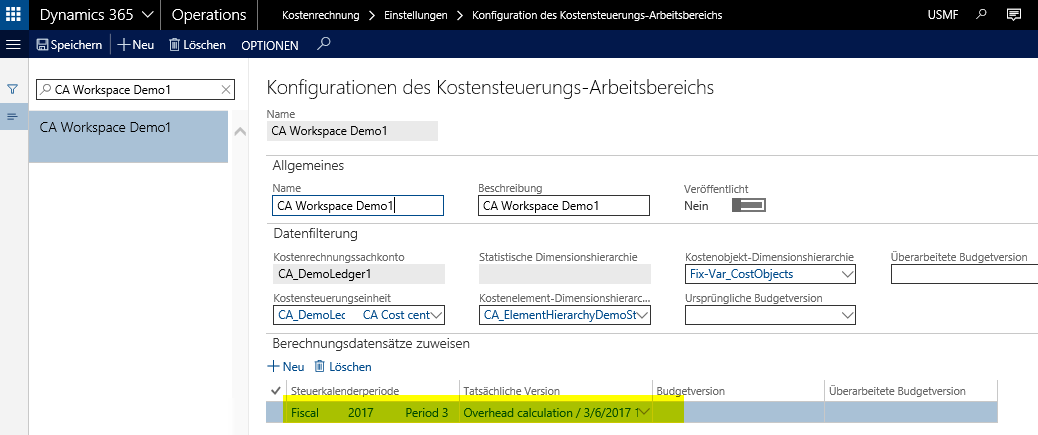The height and width of the screenshot is (435, 1038).
Task: Expand the Ursprüngliche Budgetversion dropdown
Action: (848, 315)
